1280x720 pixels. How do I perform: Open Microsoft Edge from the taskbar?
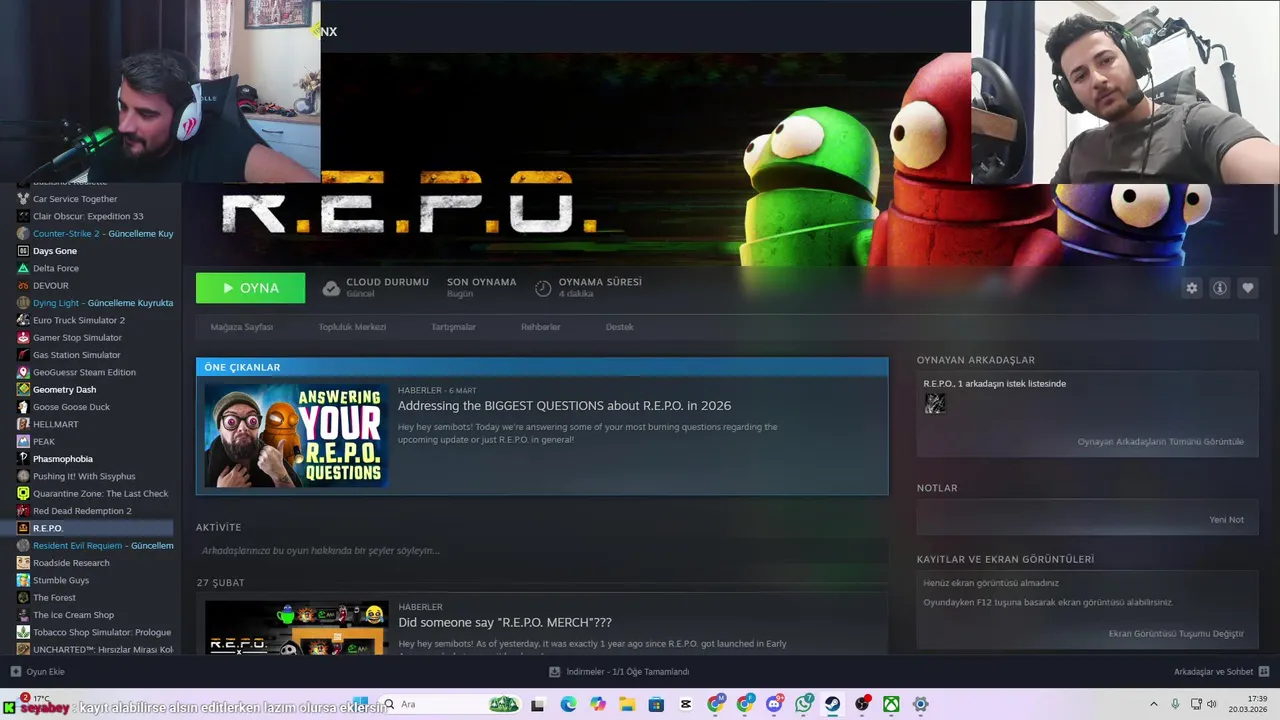[x=568, y=704]
